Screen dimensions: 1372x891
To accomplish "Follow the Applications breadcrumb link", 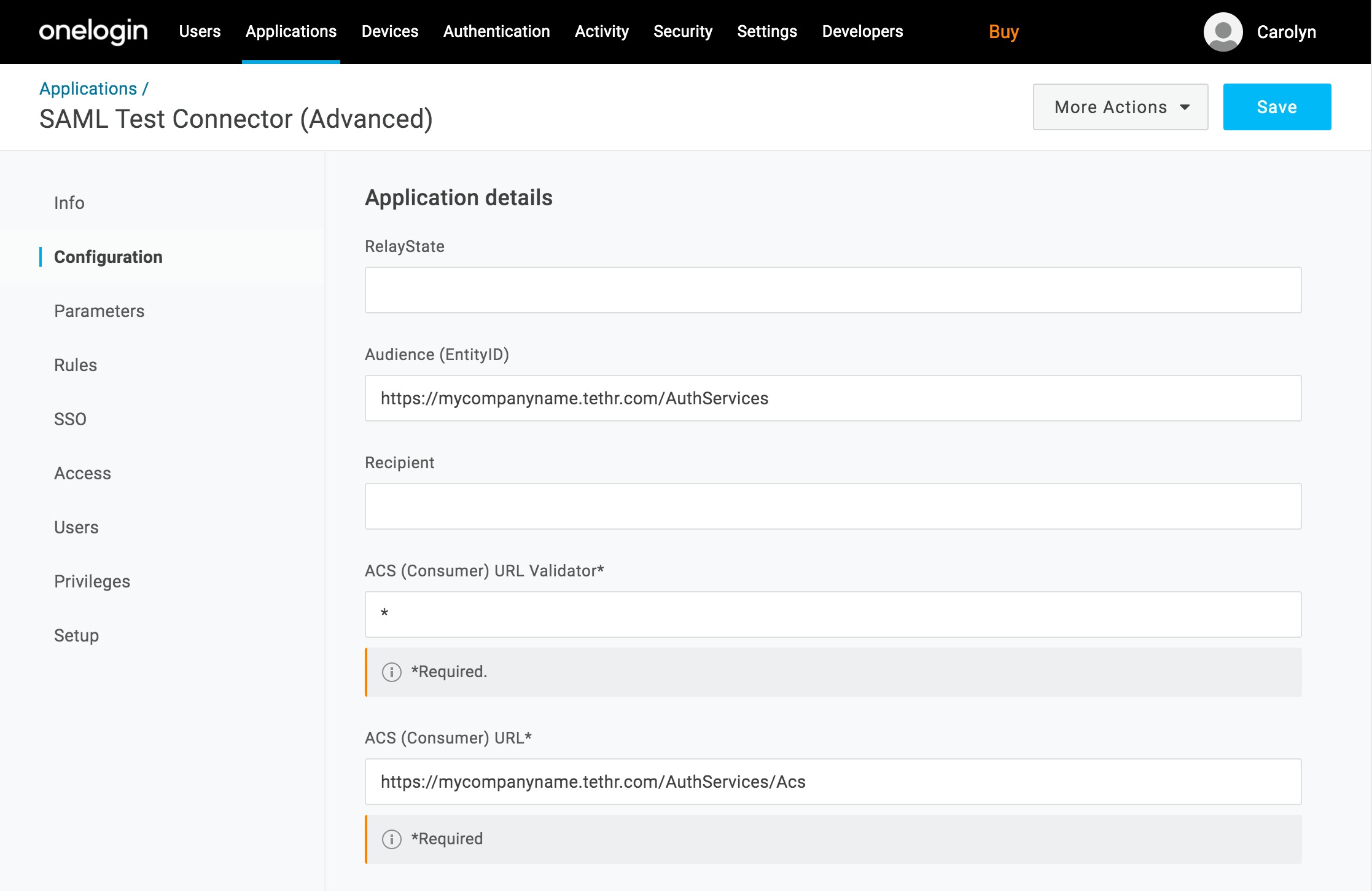I will click(89, 88).
